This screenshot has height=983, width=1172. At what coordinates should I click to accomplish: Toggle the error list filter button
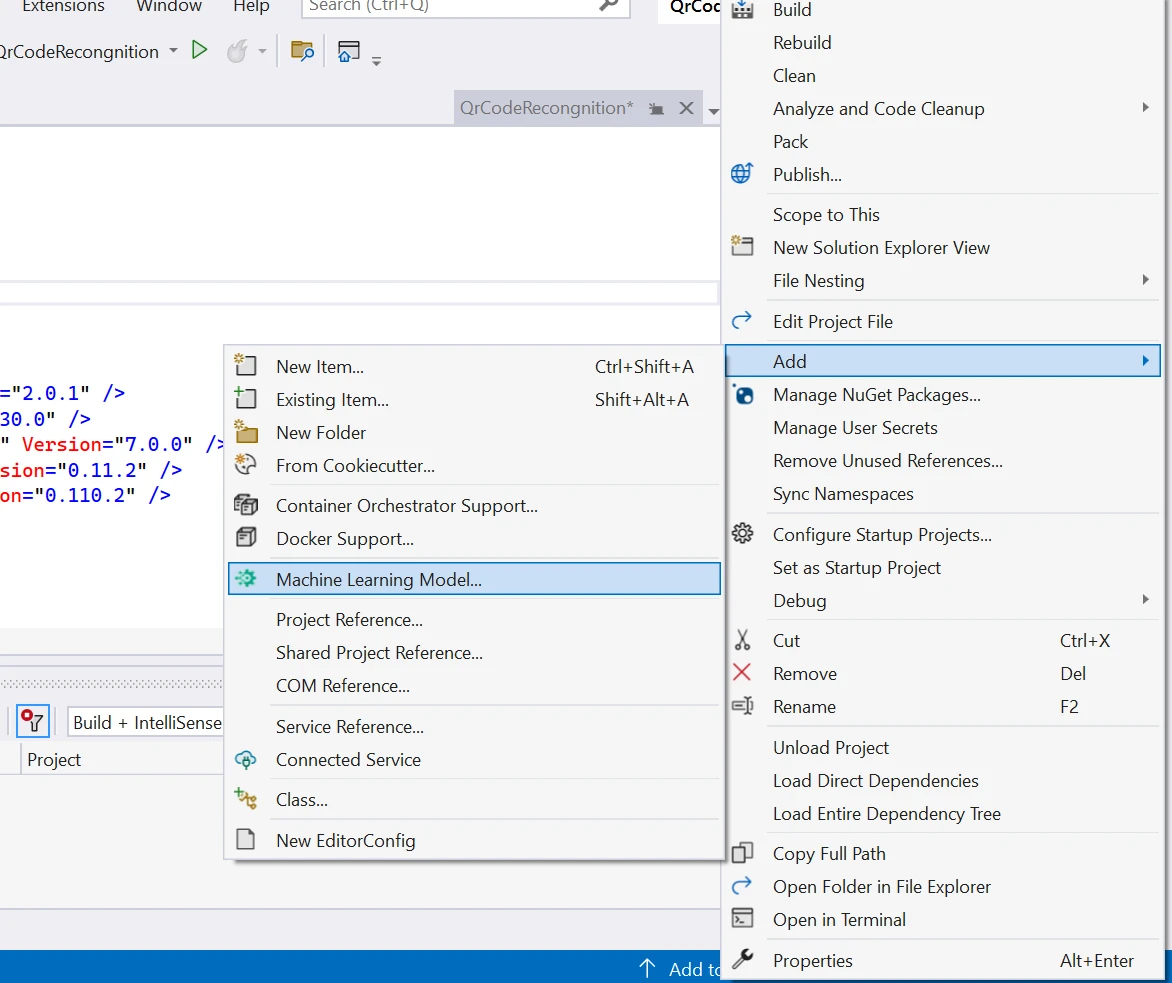tap(33, 721)
